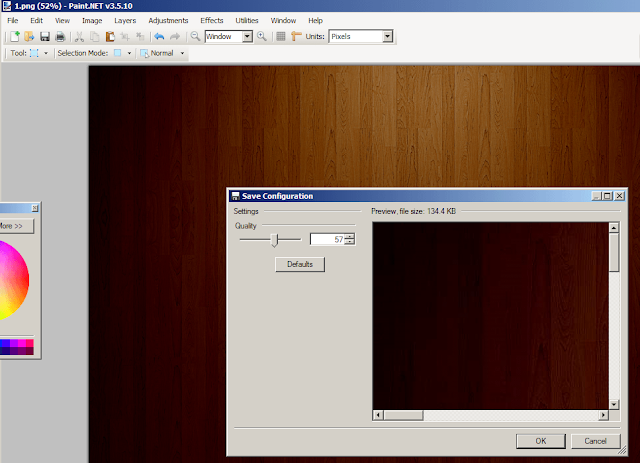Click the Zoom Out magnifier
640x463 pixels.
pyautogui.click(x=195, y=36)
